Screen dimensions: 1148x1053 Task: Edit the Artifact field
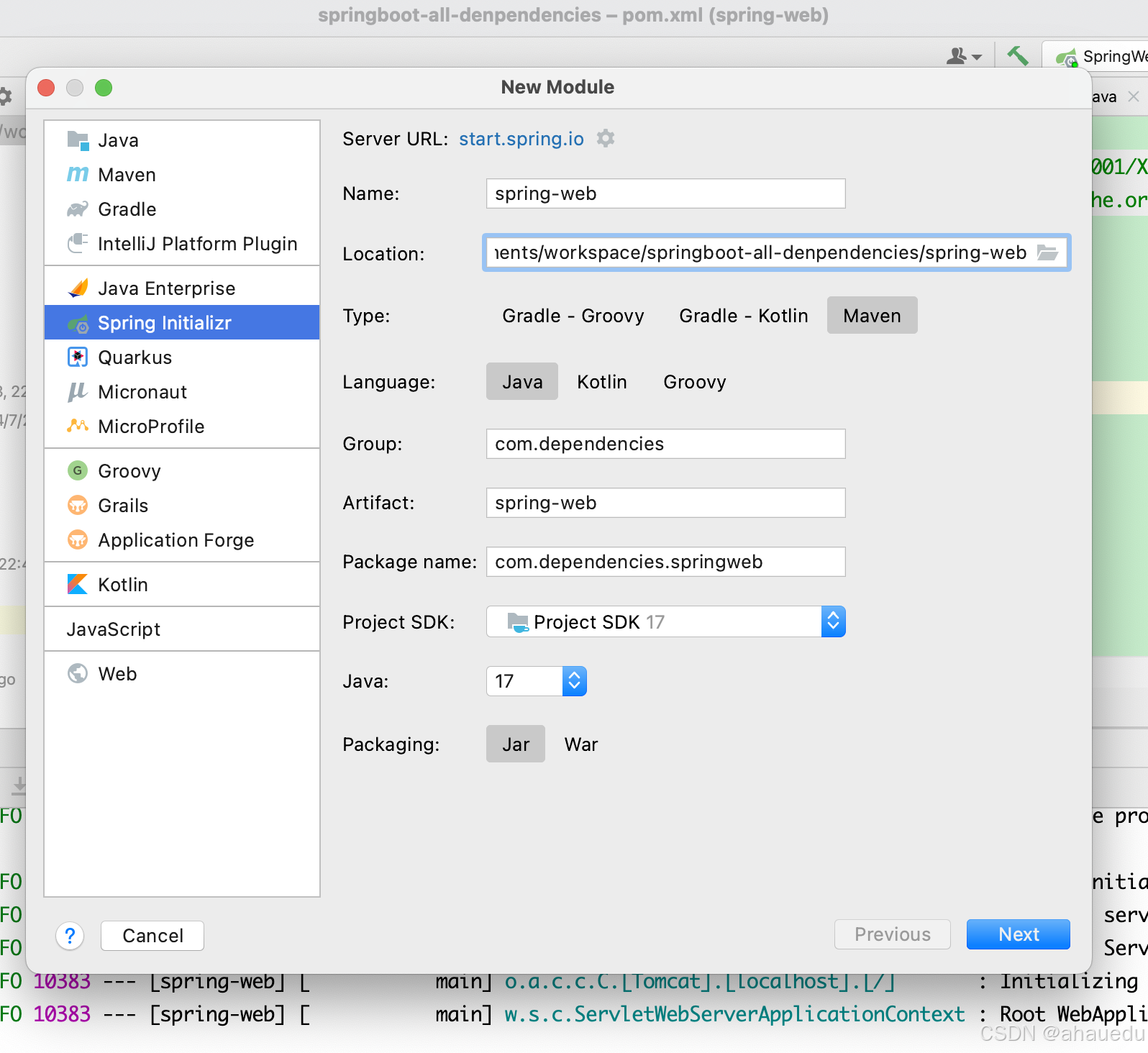click(666, 503)
